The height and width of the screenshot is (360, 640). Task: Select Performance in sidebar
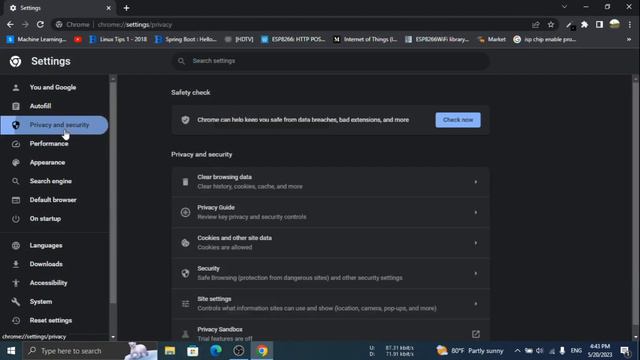(x=54, y=144)
